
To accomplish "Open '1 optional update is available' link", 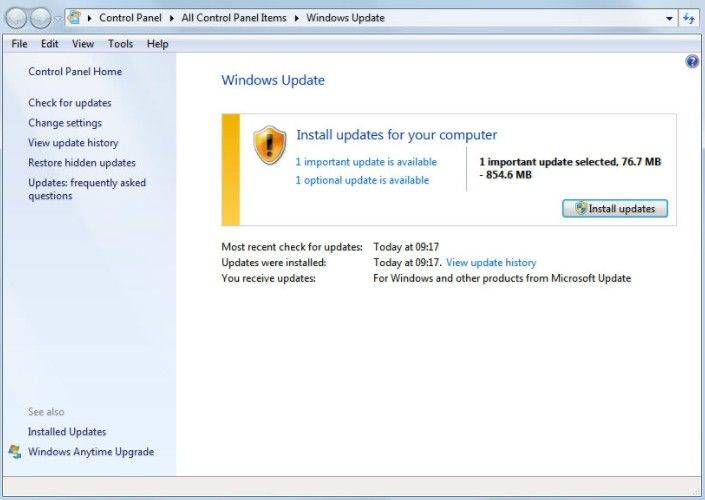I will 362,180.
